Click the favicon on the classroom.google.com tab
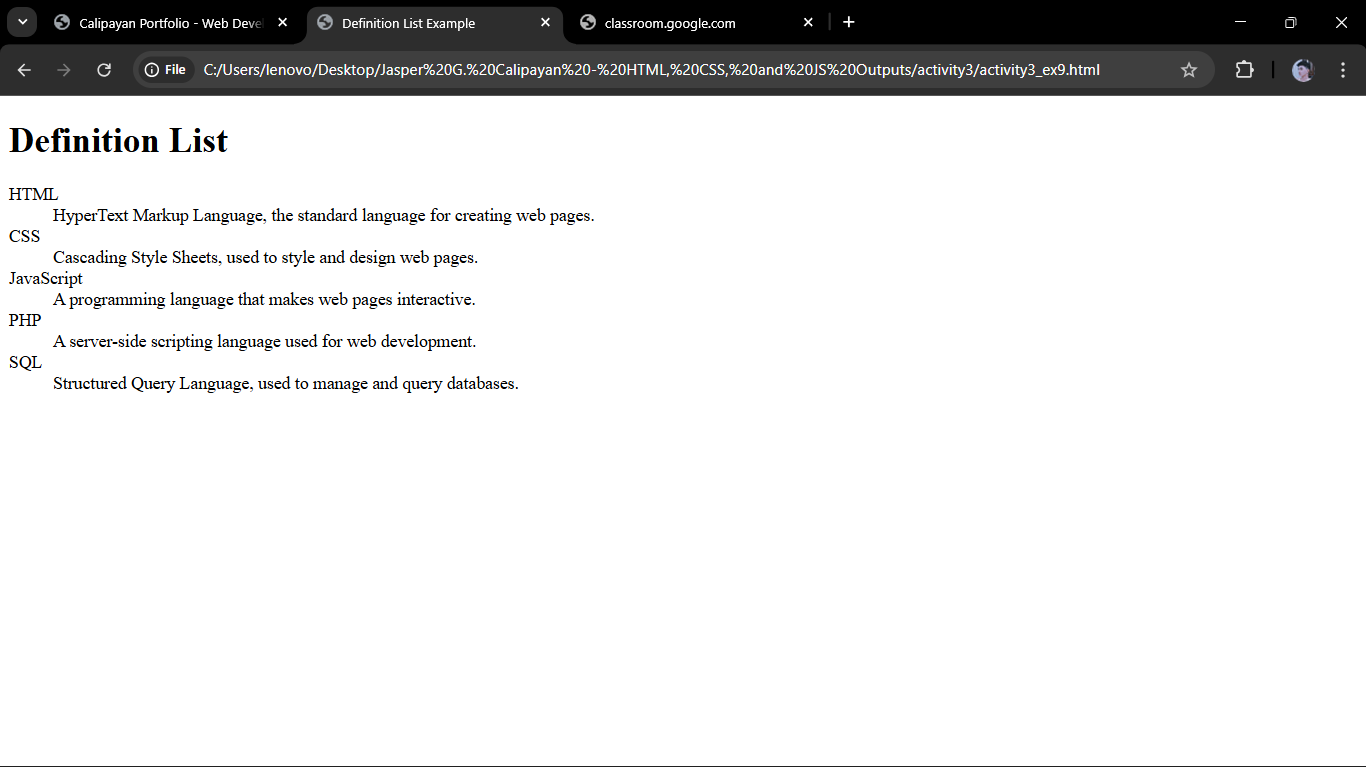Screen dimensions: 1366x767 pos(590,22)
